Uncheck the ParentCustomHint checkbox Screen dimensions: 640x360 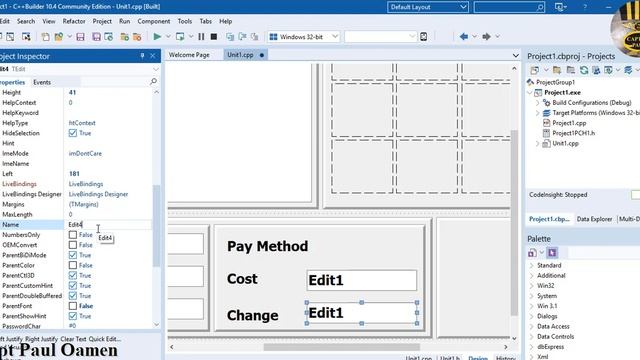click(73, 286)
